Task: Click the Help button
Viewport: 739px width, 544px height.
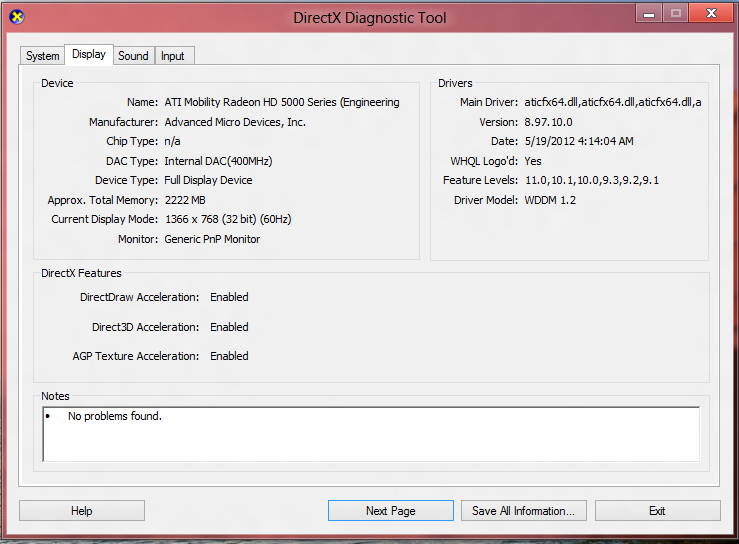Action: (82, 511)
